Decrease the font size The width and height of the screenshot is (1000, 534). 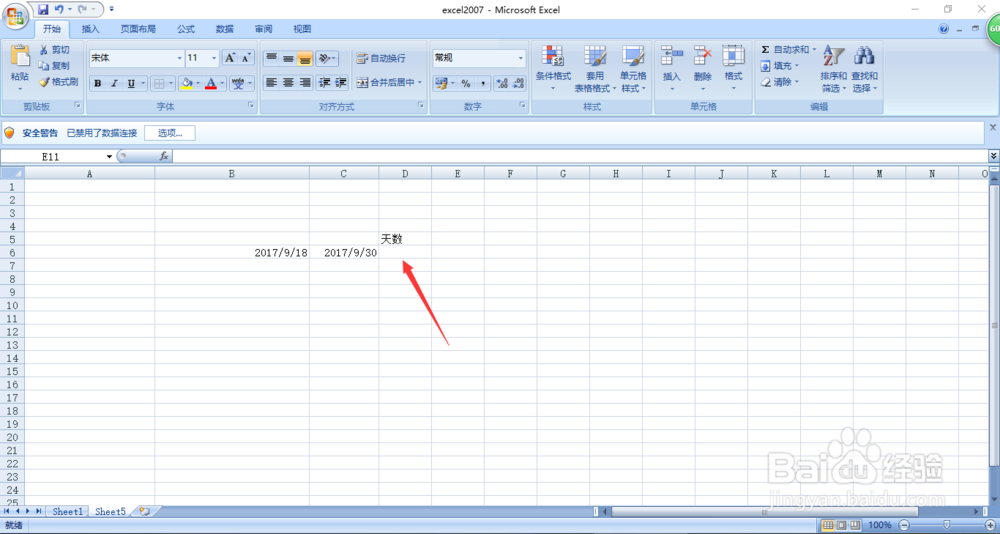(x=246, y=58)
